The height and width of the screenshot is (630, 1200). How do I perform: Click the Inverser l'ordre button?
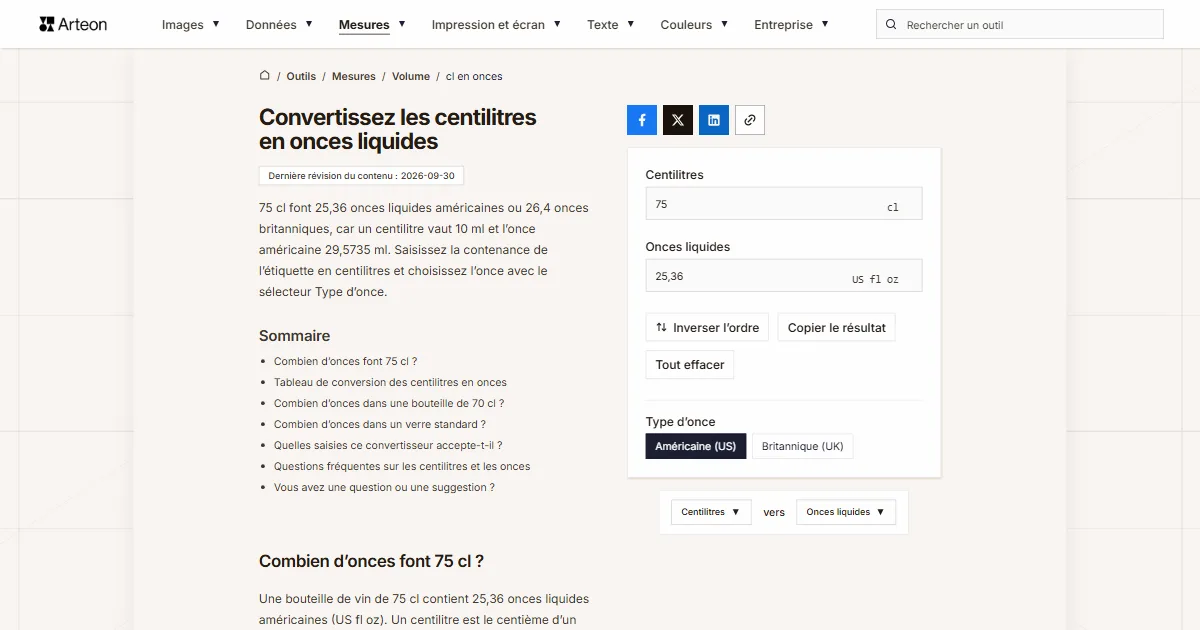[707, 327]
